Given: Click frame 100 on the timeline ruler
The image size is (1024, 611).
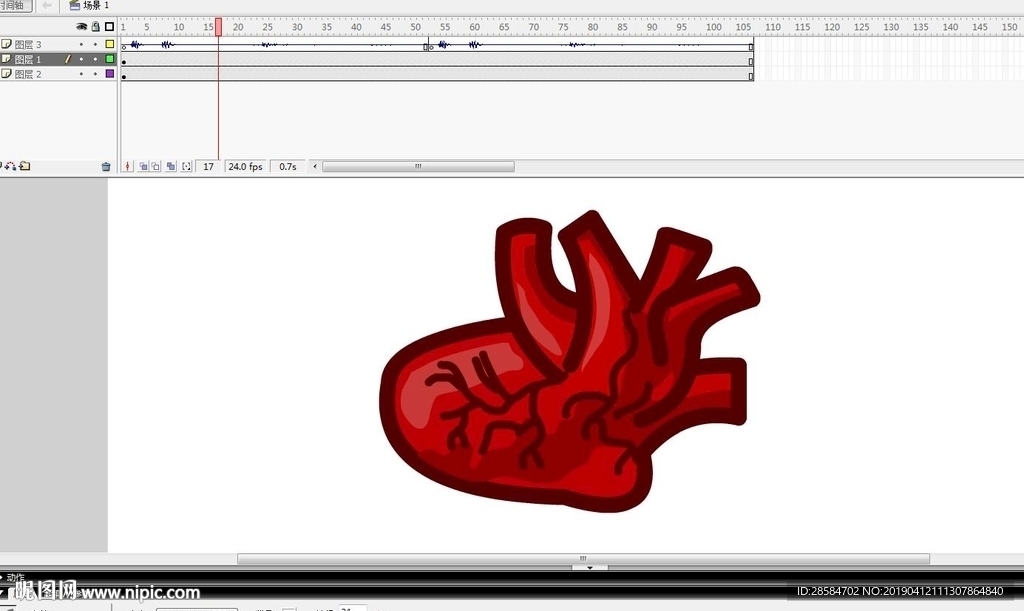Looking at the screenshot, I should [714, 27].
